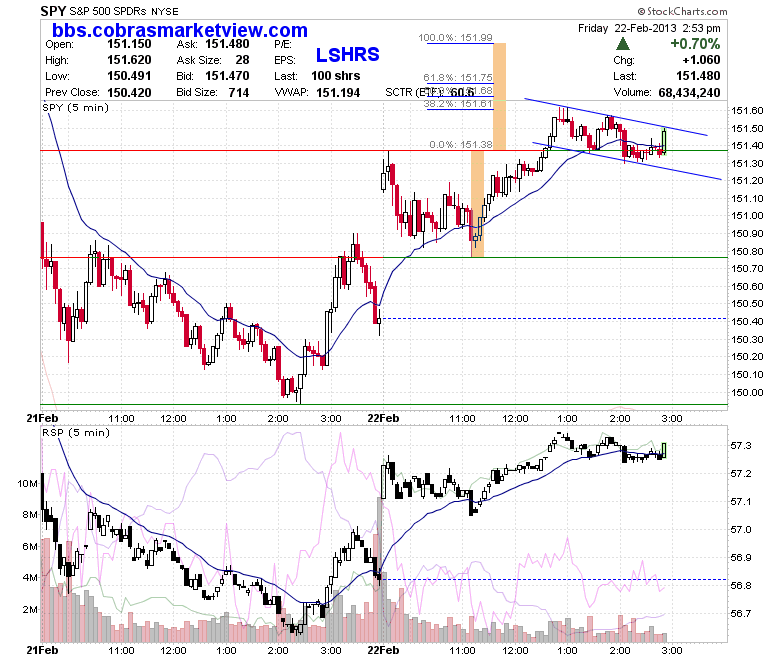This screenshot has width=780, height=659.
Task: Click the Bid value 151.470
Action: point(227,76)
